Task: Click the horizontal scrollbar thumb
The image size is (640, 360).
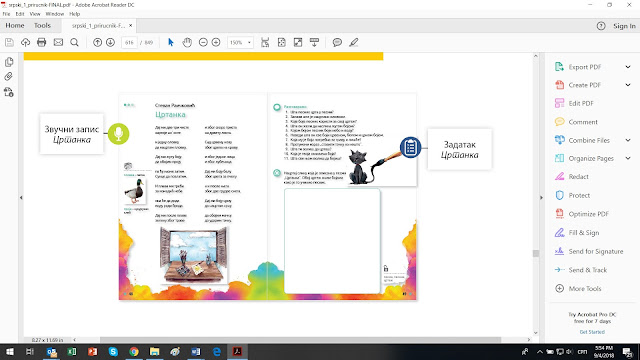Action: point(300,340)
